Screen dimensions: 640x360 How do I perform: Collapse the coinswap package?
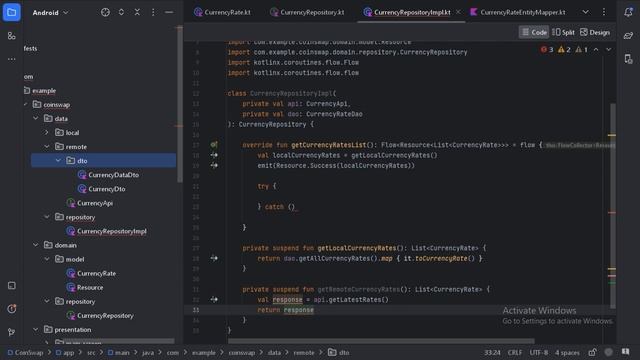[x=25, y=104]
